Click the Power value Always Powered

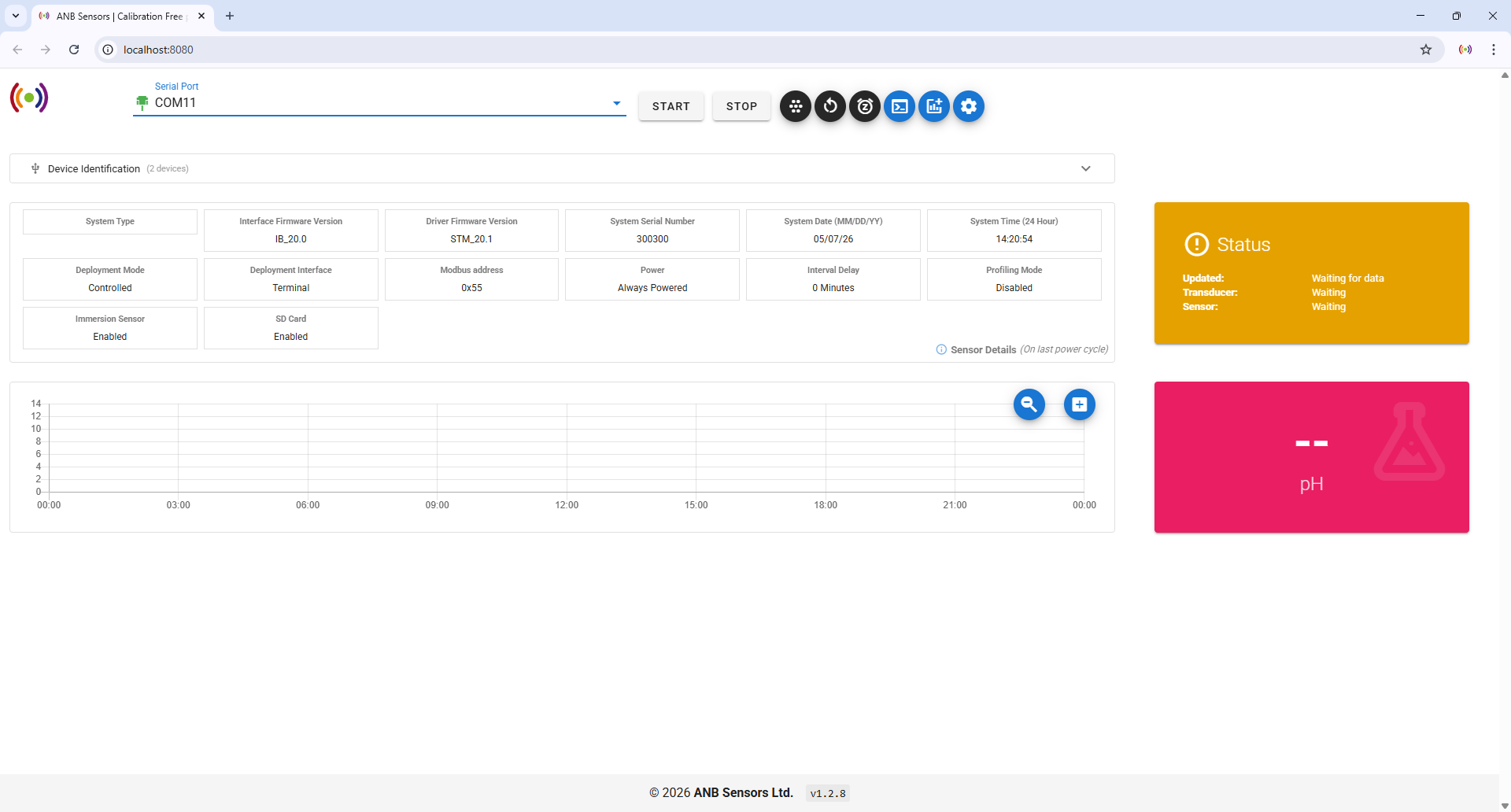tap(652, 288)
